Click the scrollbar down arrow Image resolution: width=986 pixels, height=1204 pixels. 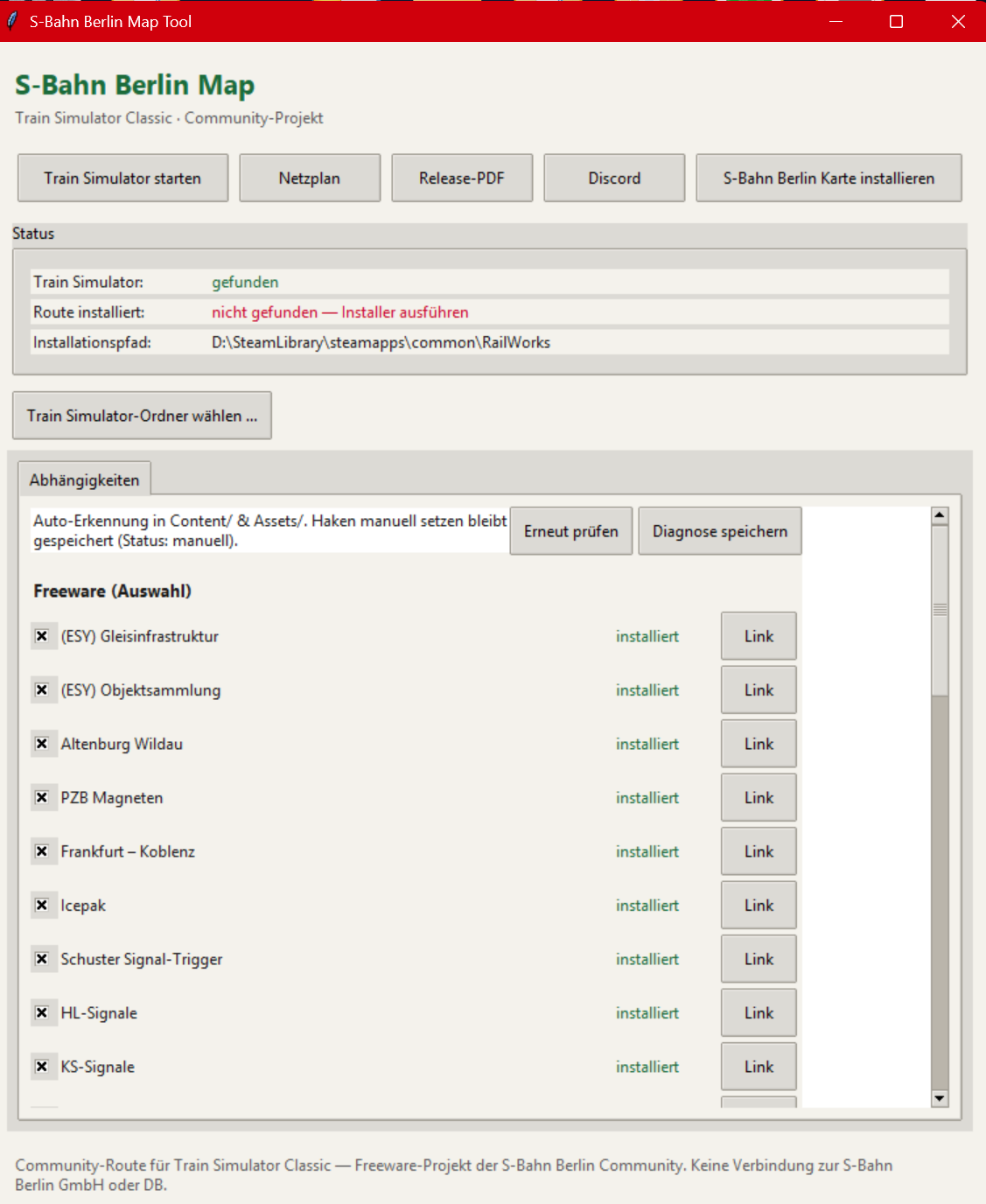pyautogui.click(x=940, y=1098)
